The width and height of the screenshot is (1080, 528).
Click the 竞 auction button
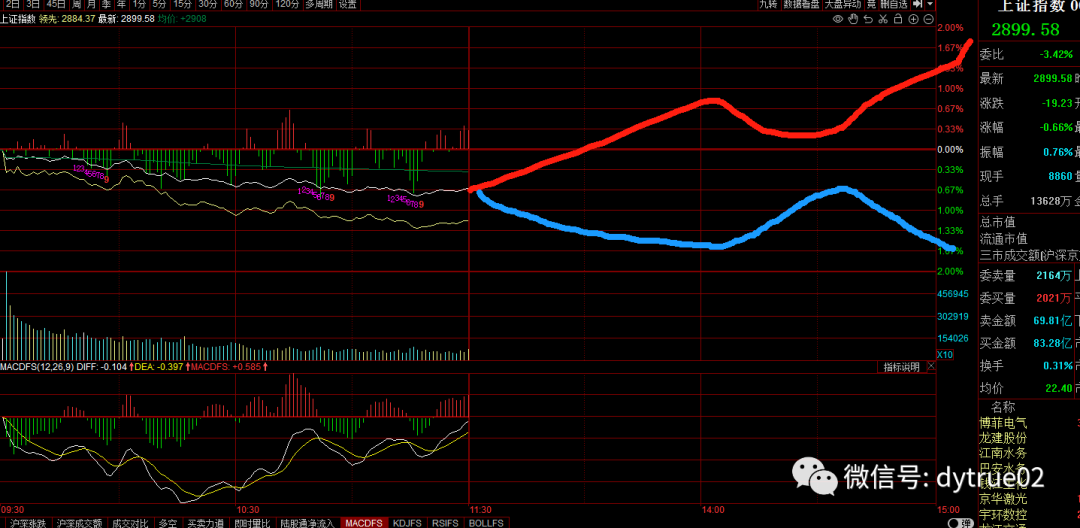pos(872,4)
